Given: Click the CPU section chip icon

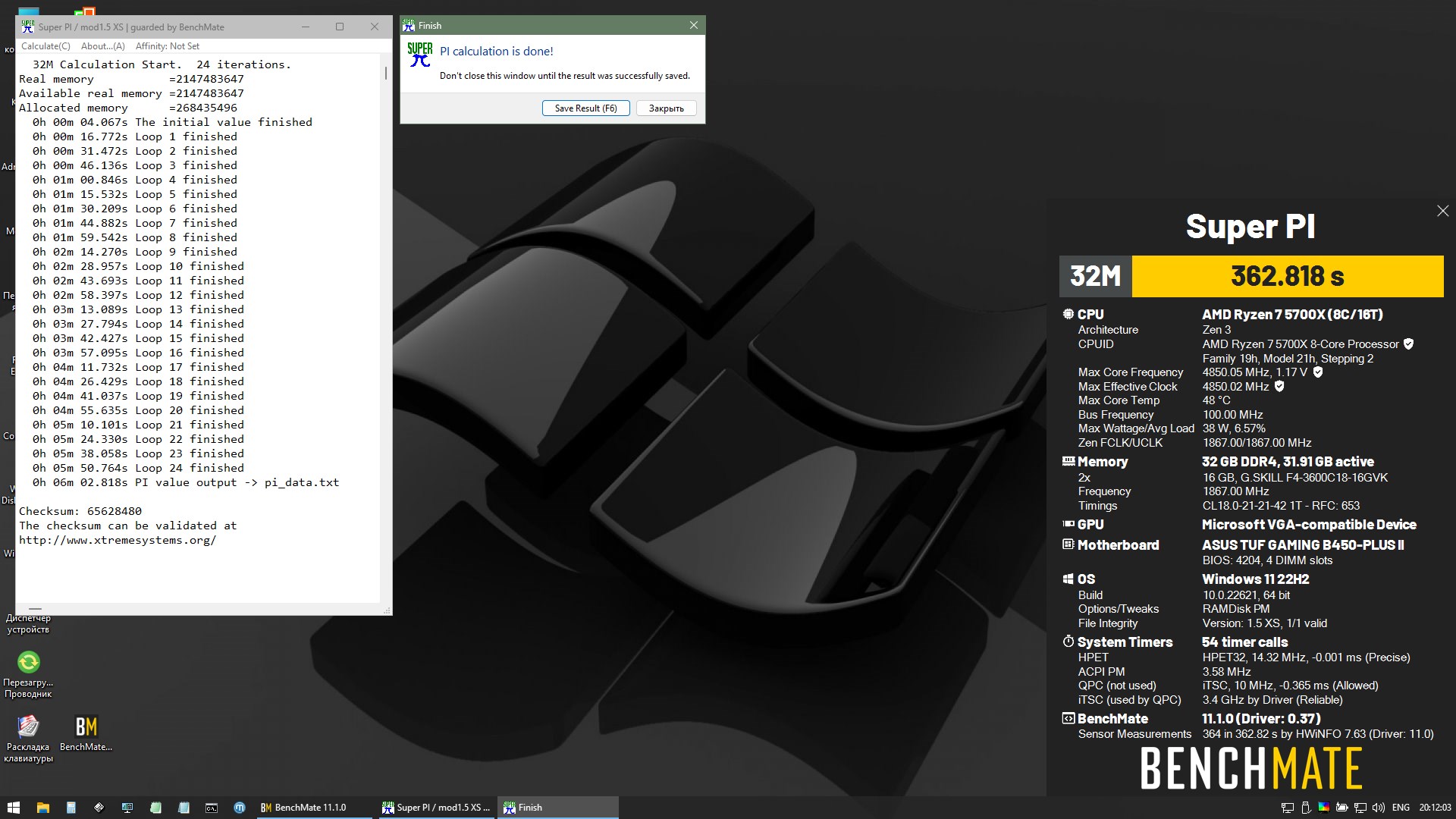Looking at the screenshot, I should point(1068,314).
